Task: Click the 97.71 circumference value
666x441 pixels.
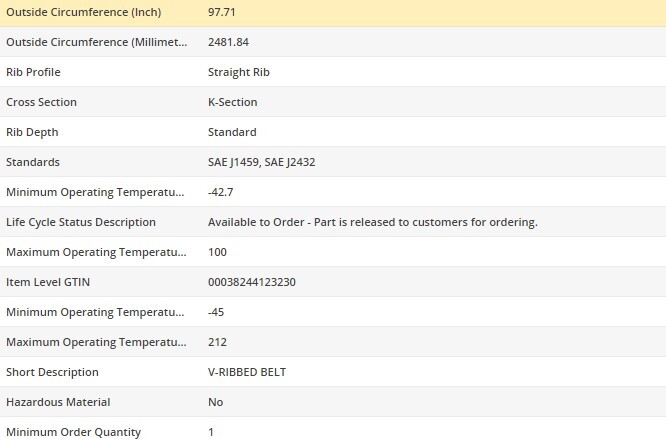Action: point(221,12)
